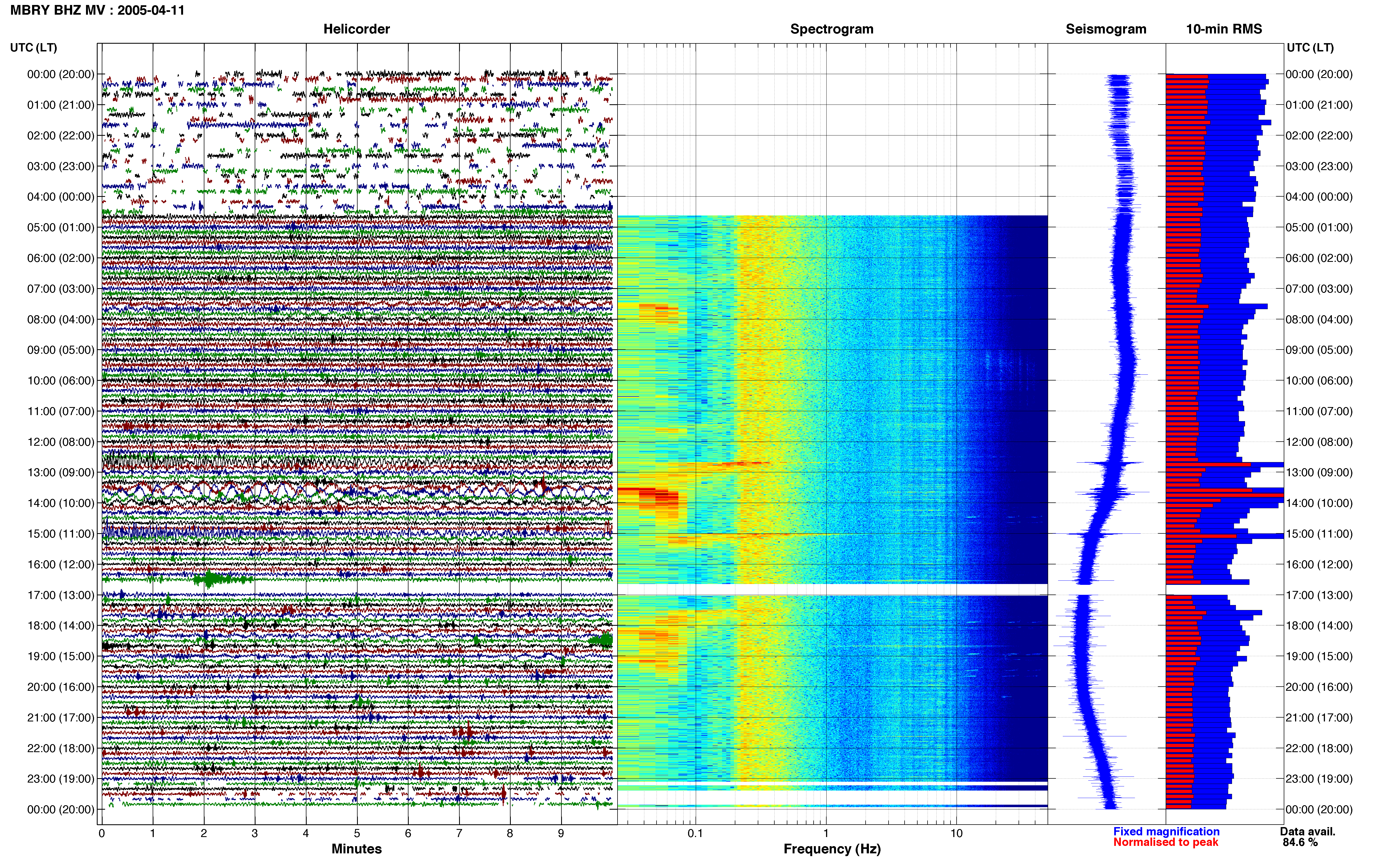Image resolution: width=1388 pixels, height=868 pixels.
Task: Click the 'Spectrogram' panel heading
Action: tap(832, 29)
